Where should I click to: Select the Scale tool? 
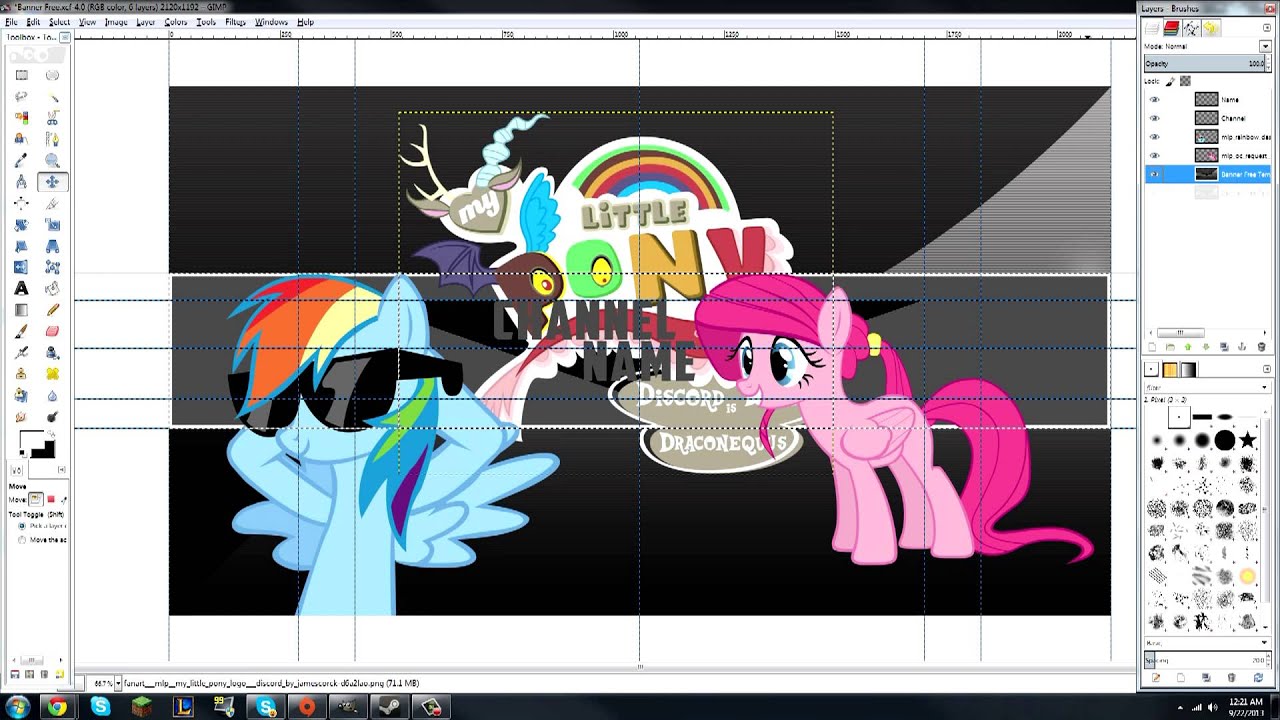click(52, 224)
